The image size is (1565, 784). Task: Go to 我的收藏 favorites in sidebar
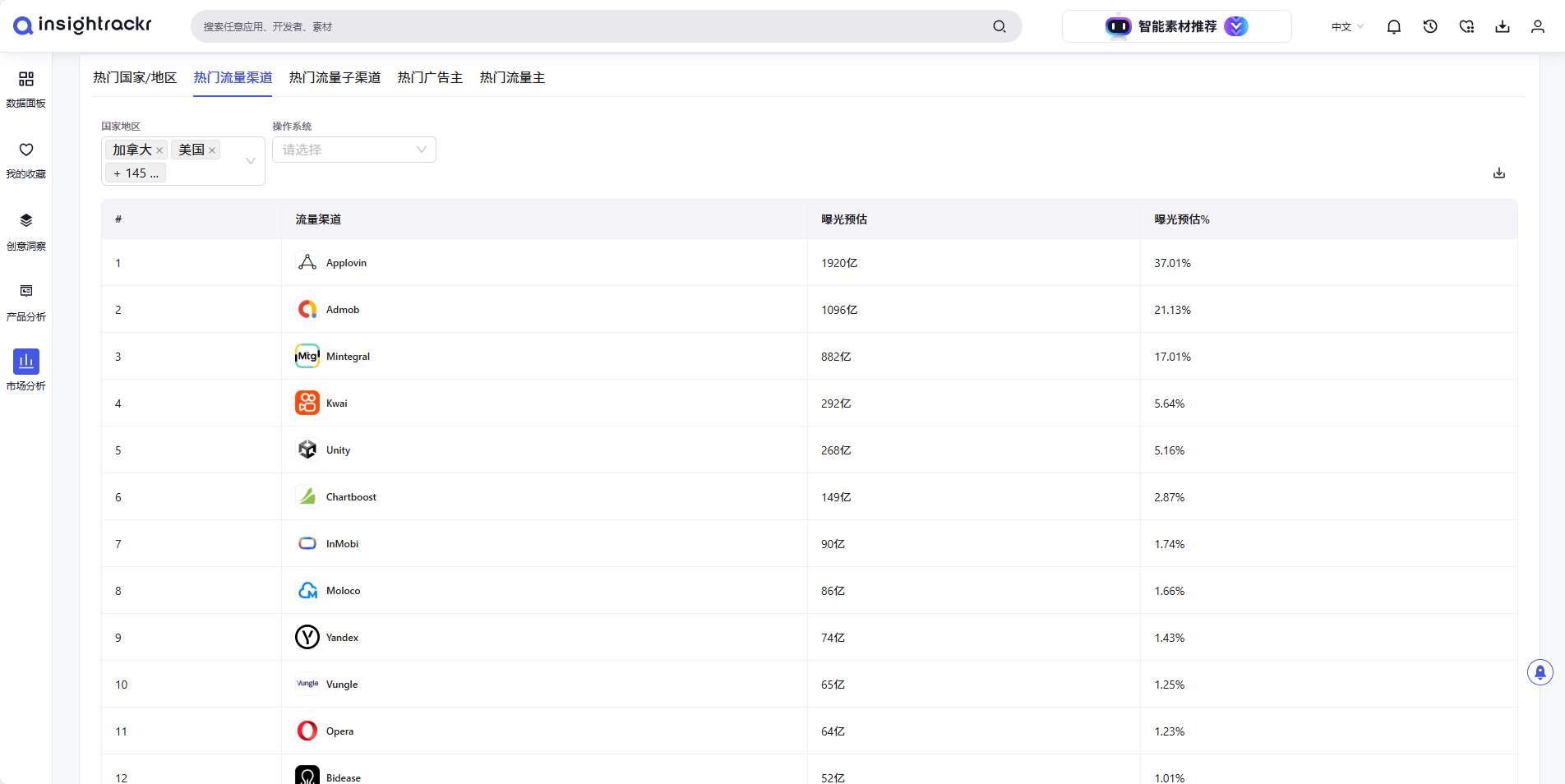pos(26,159)
